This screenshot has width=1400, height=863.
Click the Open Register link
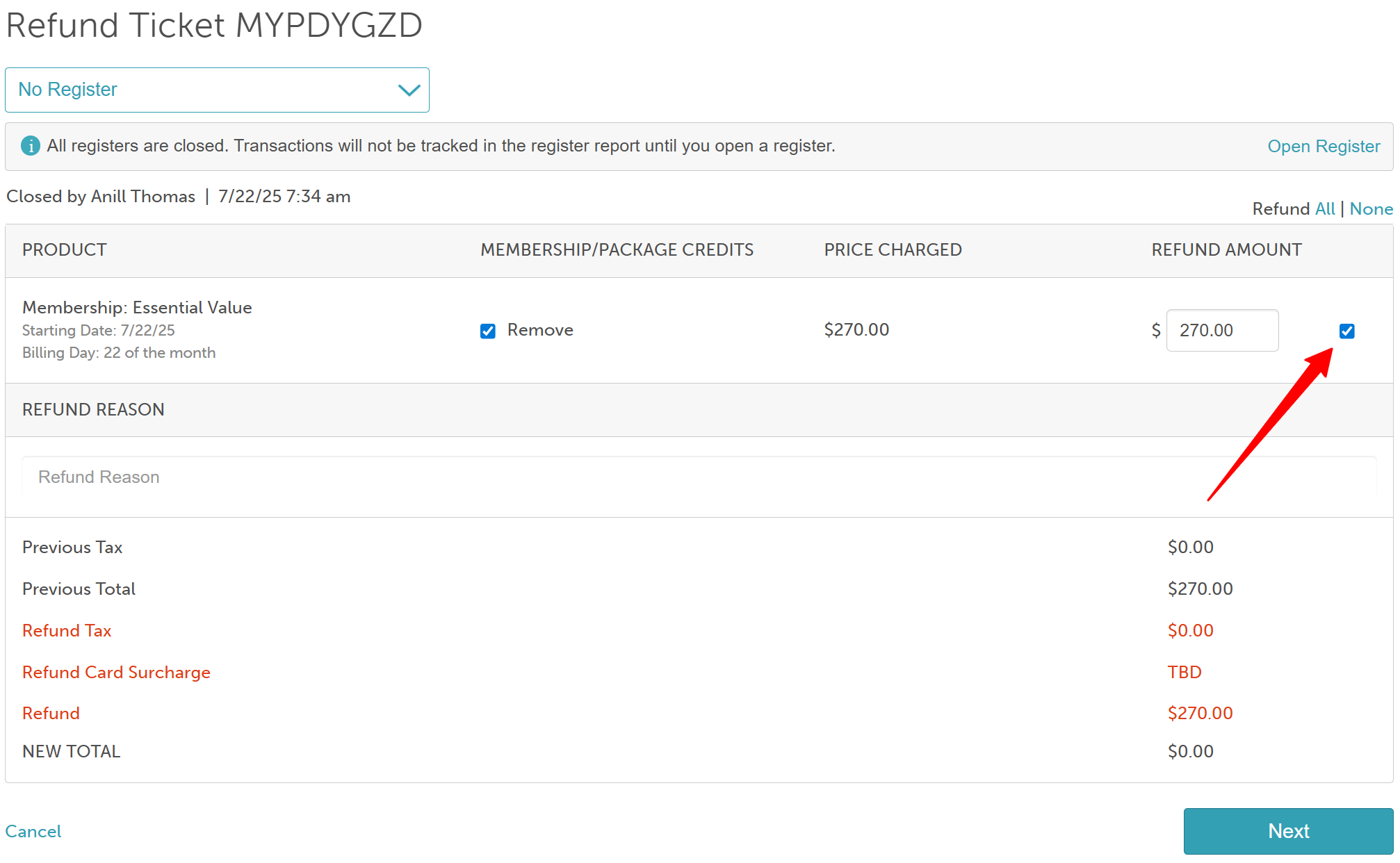point(1323,146)
